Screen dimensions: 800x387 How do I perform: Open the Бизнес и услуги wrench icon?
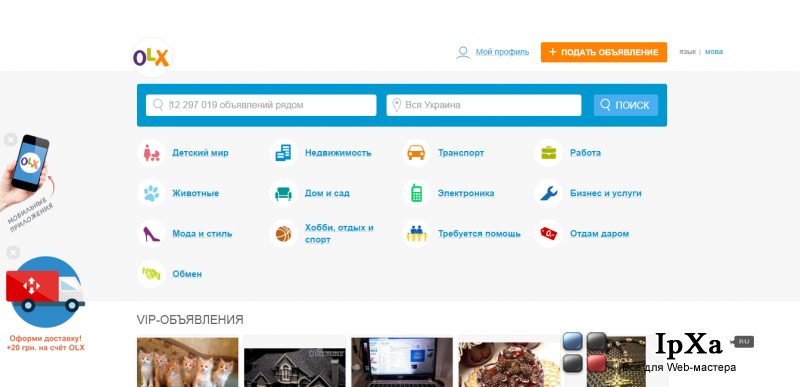pyautogui.click(x=548, y=193)
